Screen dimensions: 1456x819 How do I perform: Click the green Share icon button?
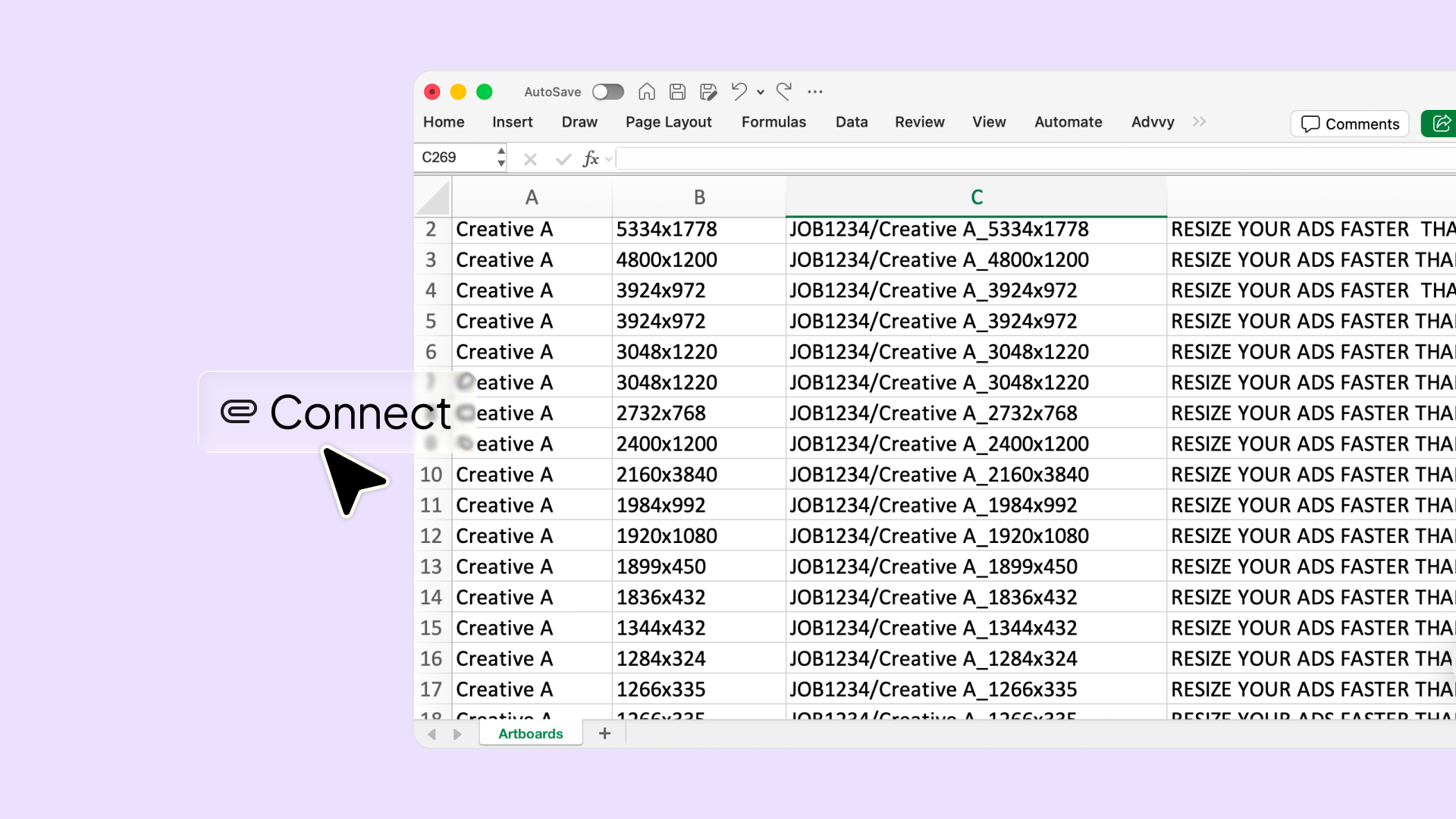tap(1440, 124)
